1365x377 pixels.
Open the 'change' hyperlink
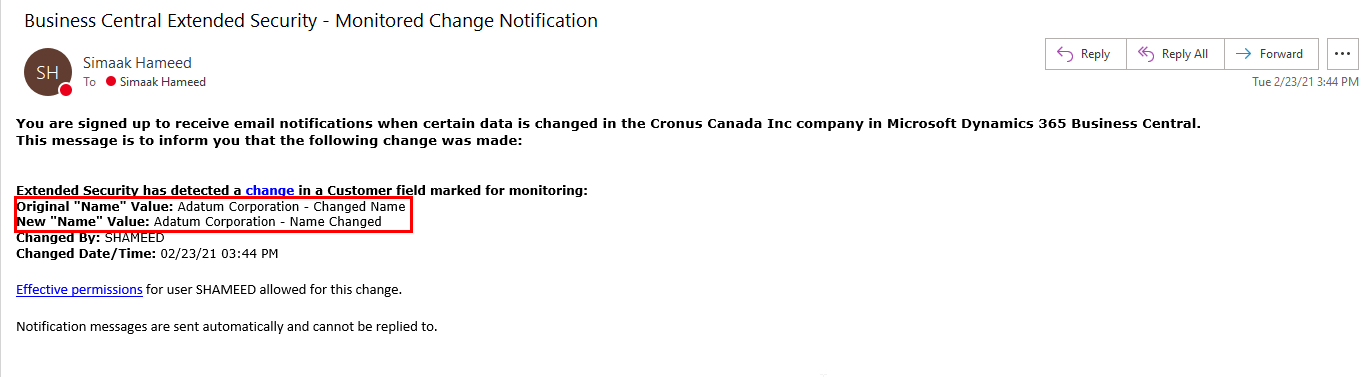[x=270, y=190]
